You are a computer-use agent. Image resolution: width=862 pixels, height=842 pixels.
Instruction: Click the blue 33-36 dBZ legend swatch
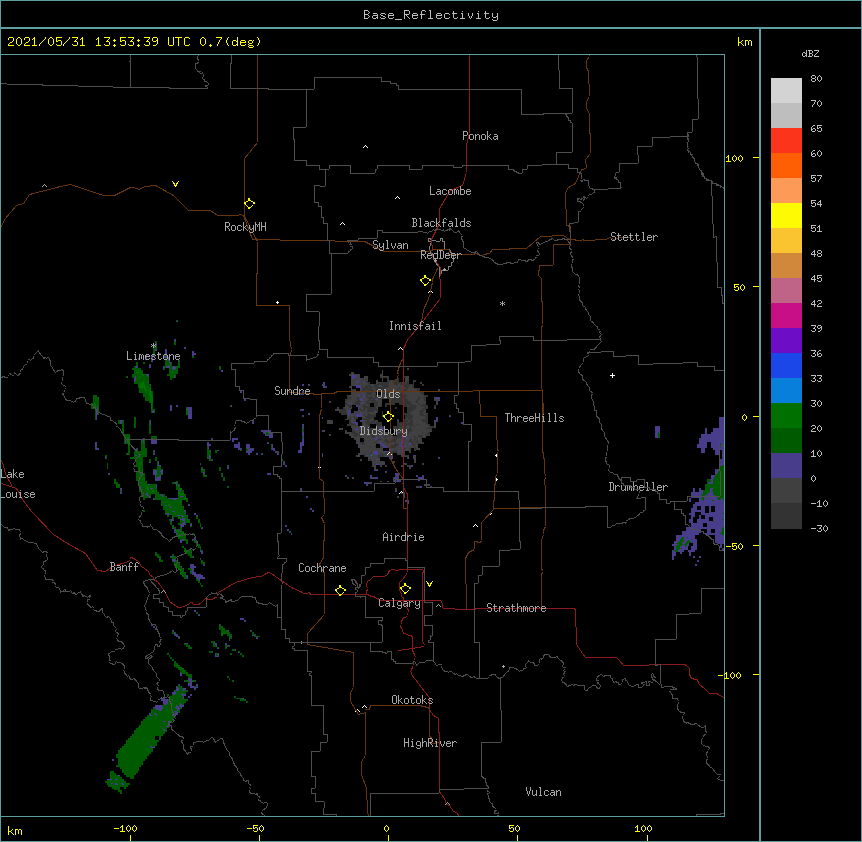point(786,365)
